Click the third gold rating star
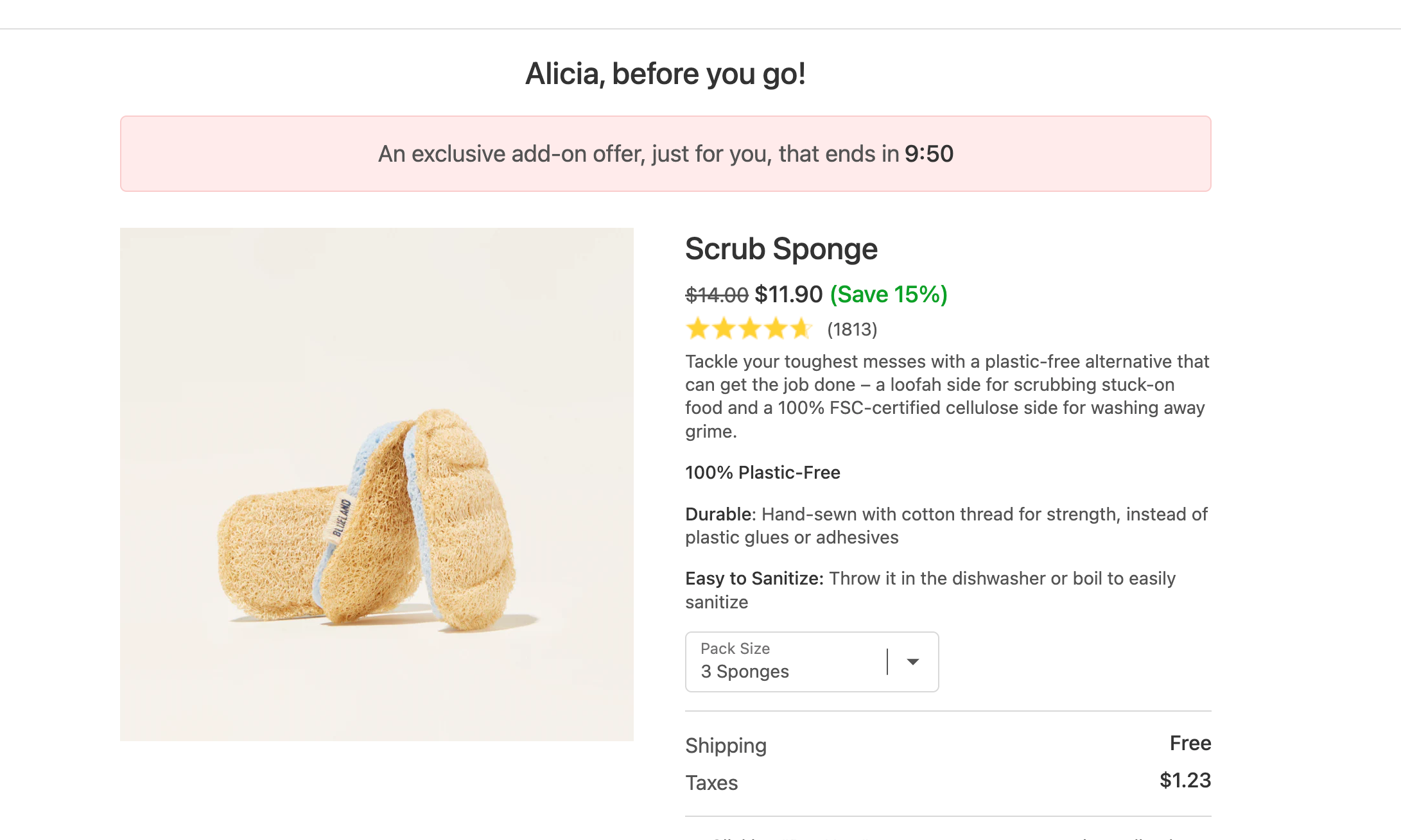This screenshot has width=1401, height=840. click(x=750, y=329)
